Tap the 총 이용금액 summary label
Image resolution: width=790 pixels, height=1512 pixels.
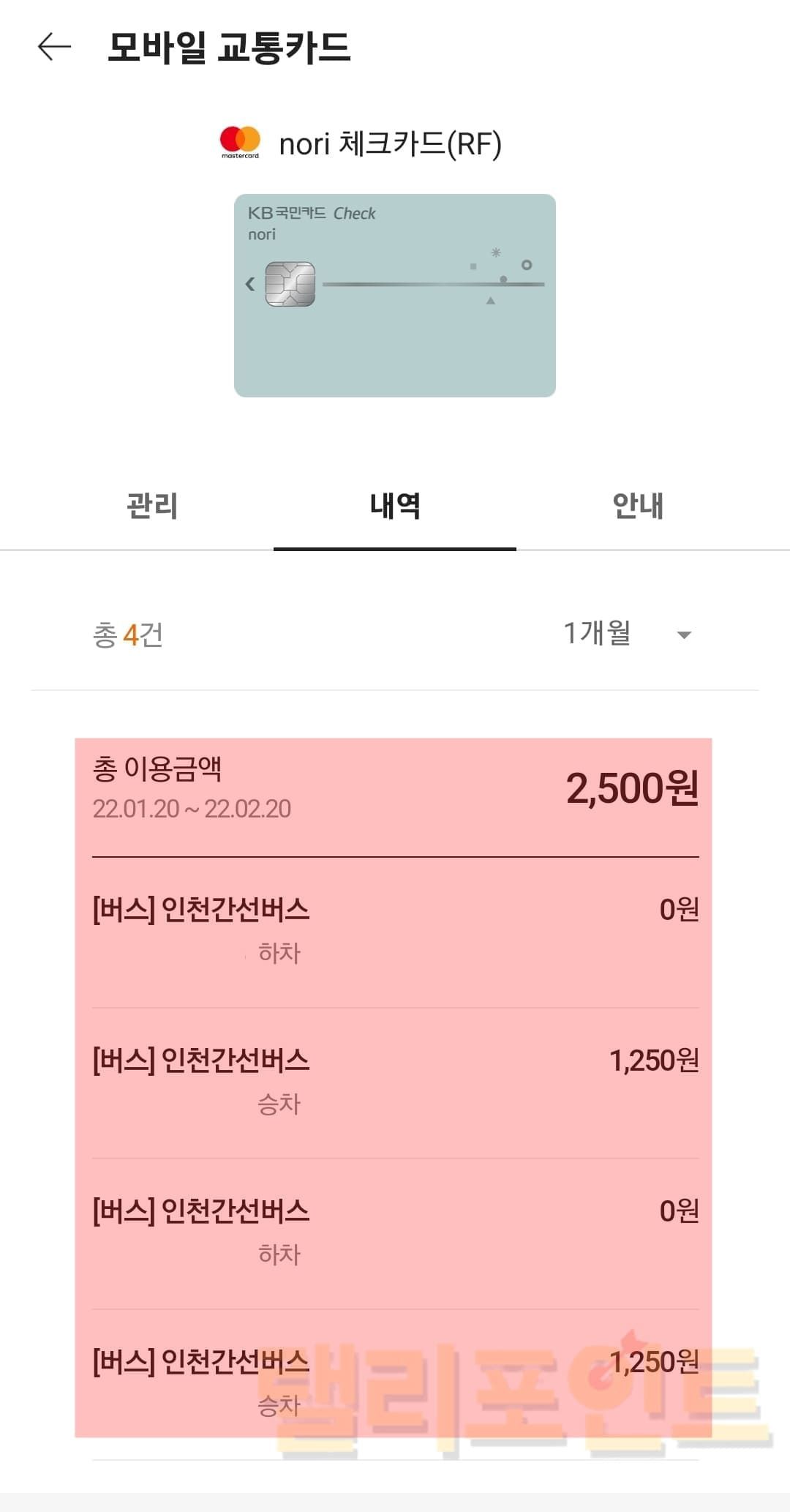tap(157, 768)
